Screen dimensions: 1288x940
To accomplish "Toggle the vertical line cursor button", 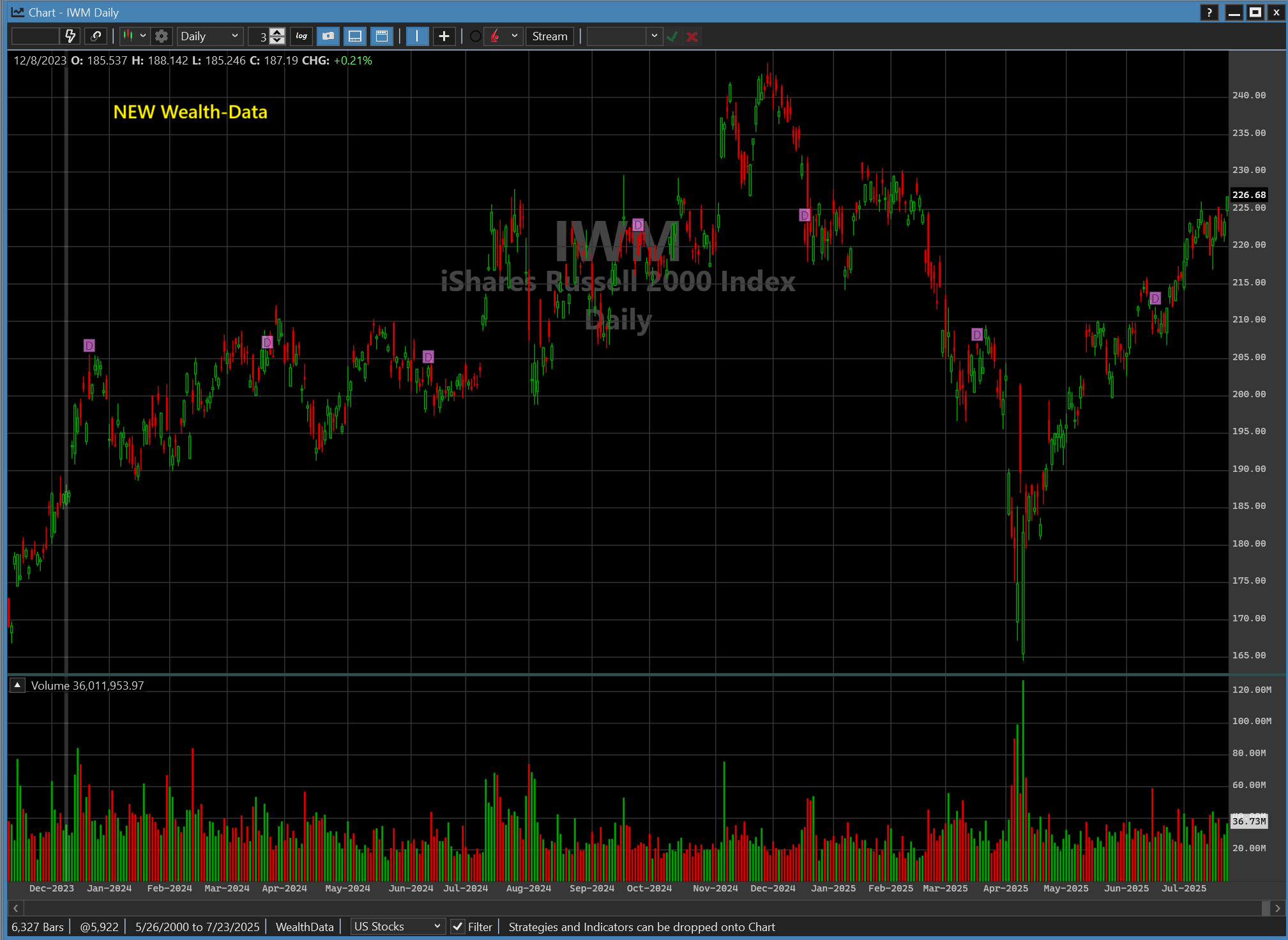I will (x=417, y=36).
